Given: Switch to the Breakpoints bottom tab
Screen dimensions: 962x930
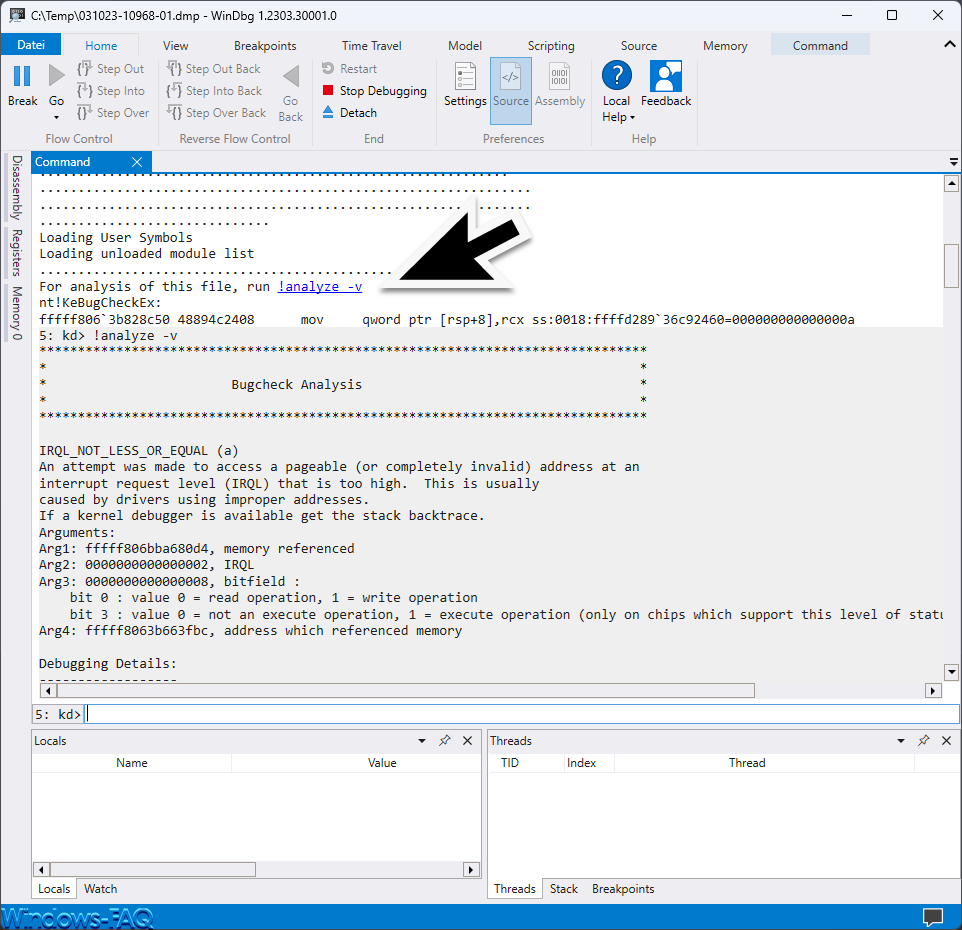Looking at the screenshot, I should point(623,889).
